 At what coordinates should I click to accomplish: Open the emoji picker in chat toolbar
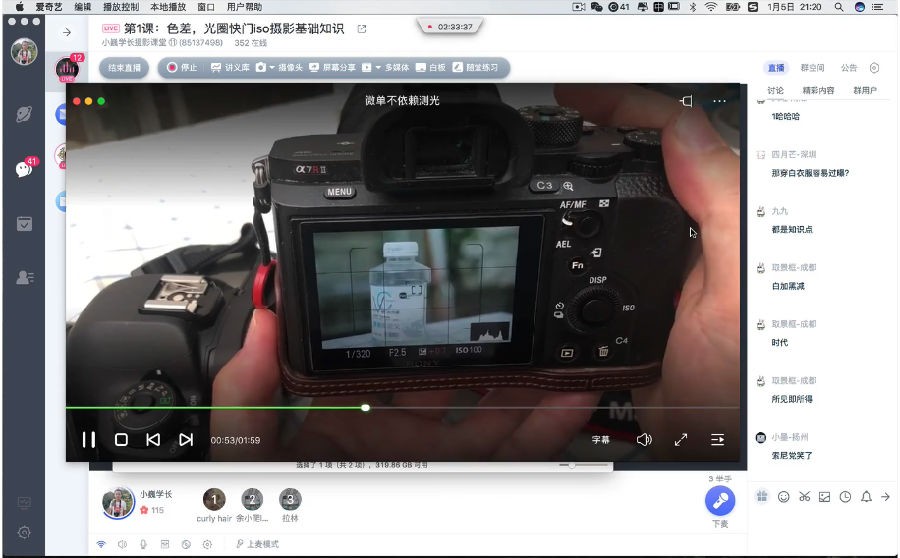click(x=783, y=497)
